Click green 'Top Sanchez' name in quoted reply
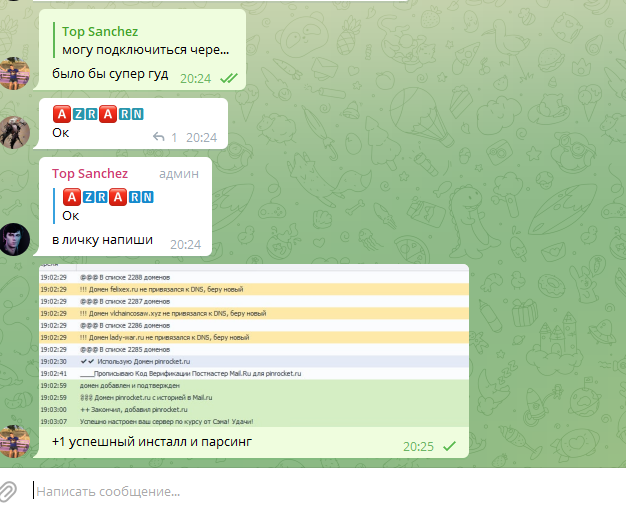This screenshot has width=626, height=514. 100,32
